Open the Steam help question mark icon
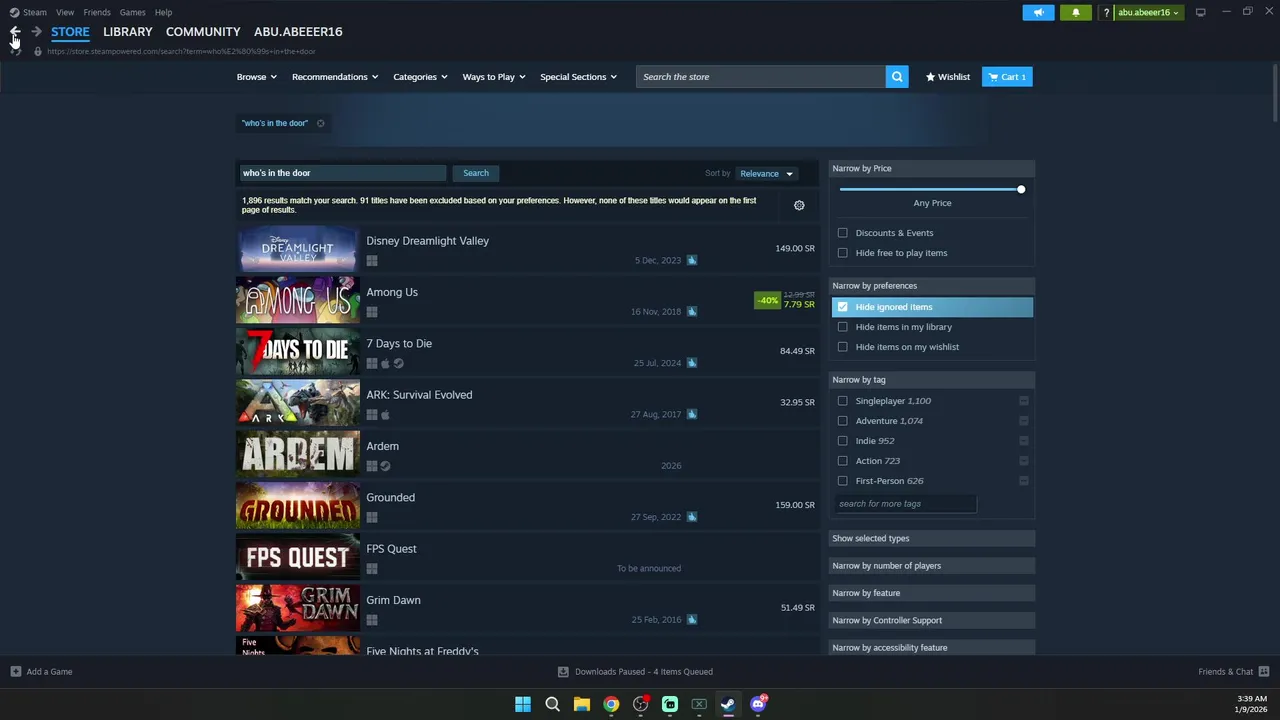 pyautogui.click(x=1106, y=12)
